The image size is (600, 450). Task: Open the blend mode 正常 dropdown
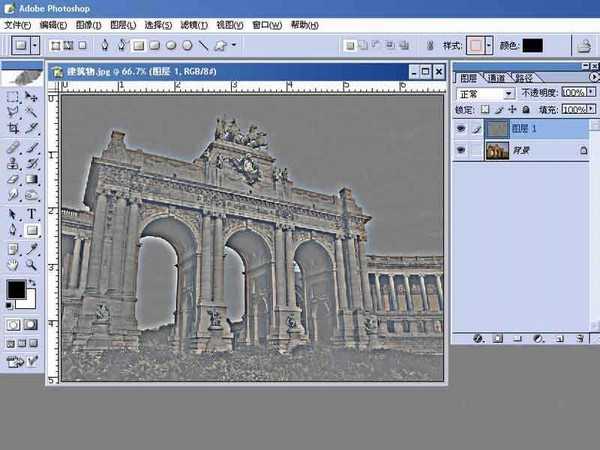coord(510,93)
